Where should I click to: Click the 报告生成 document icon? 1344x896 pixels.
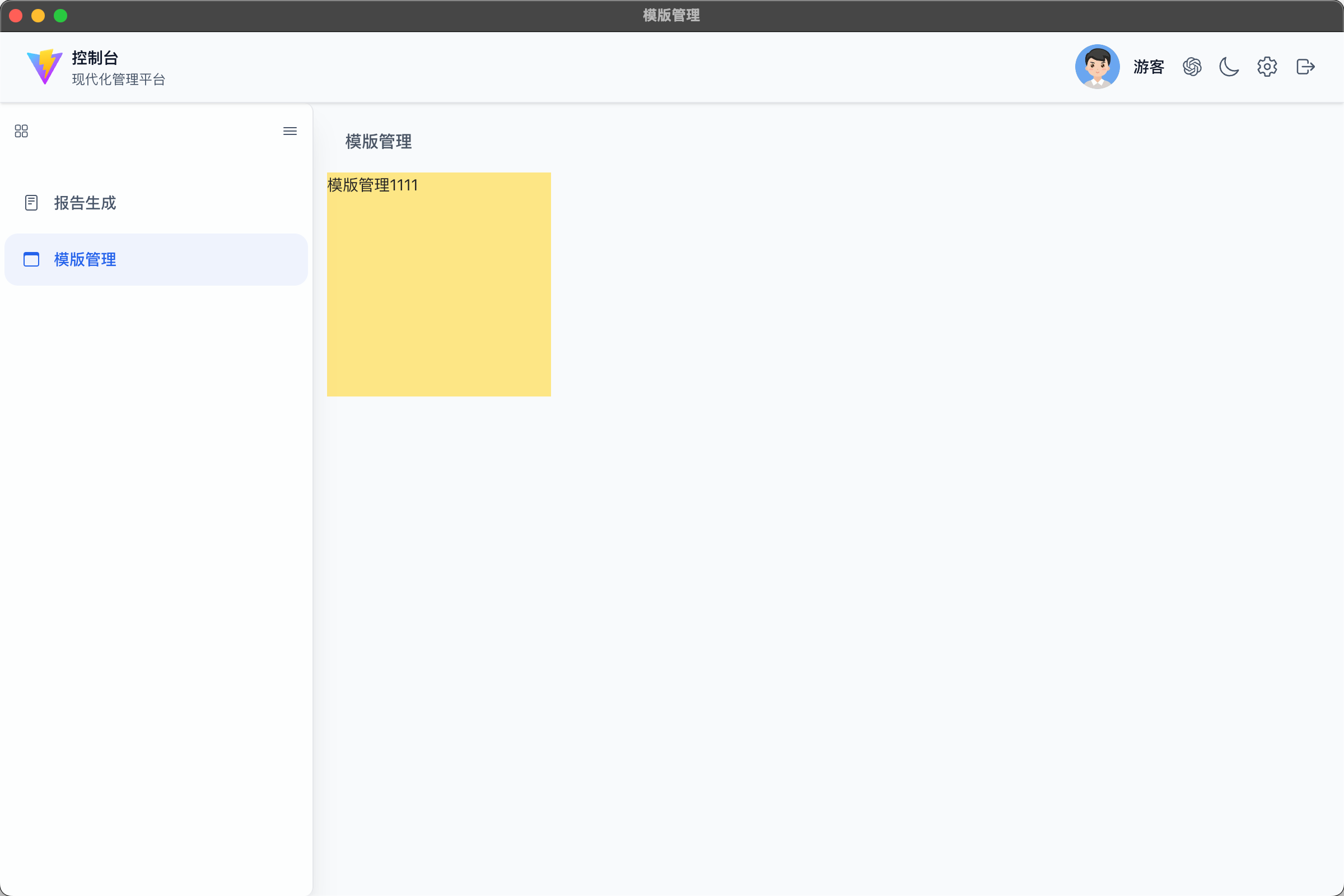point(31,203)
